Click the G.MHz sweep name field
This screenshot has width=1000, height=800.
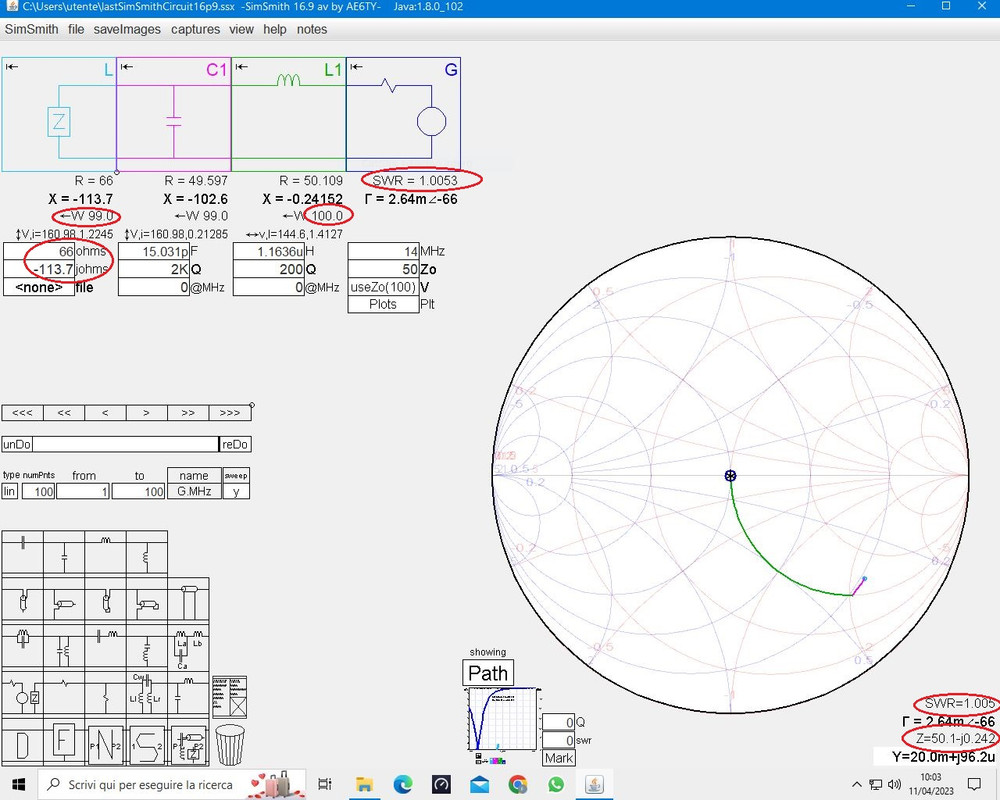[194, 491]
